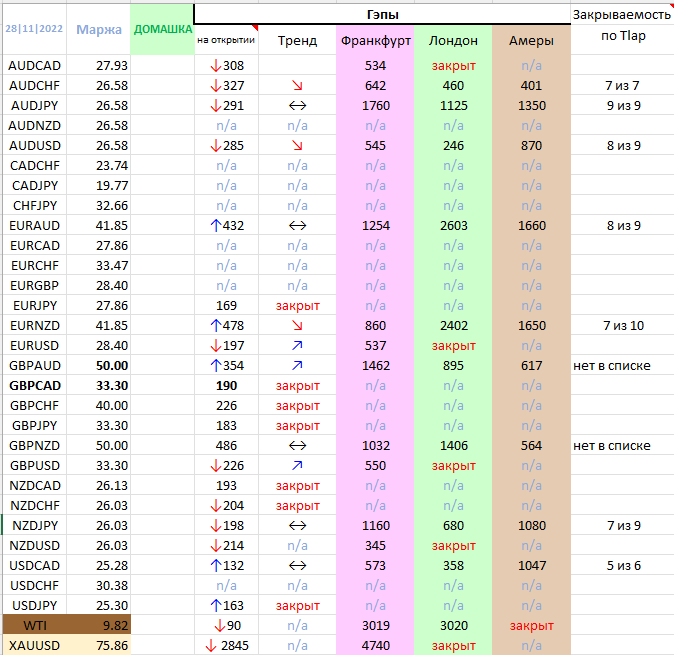This screenshot has width=674, height=655.
Task: Click the AUDUSD down-right trend arrow
Action: tap(297, 145)
